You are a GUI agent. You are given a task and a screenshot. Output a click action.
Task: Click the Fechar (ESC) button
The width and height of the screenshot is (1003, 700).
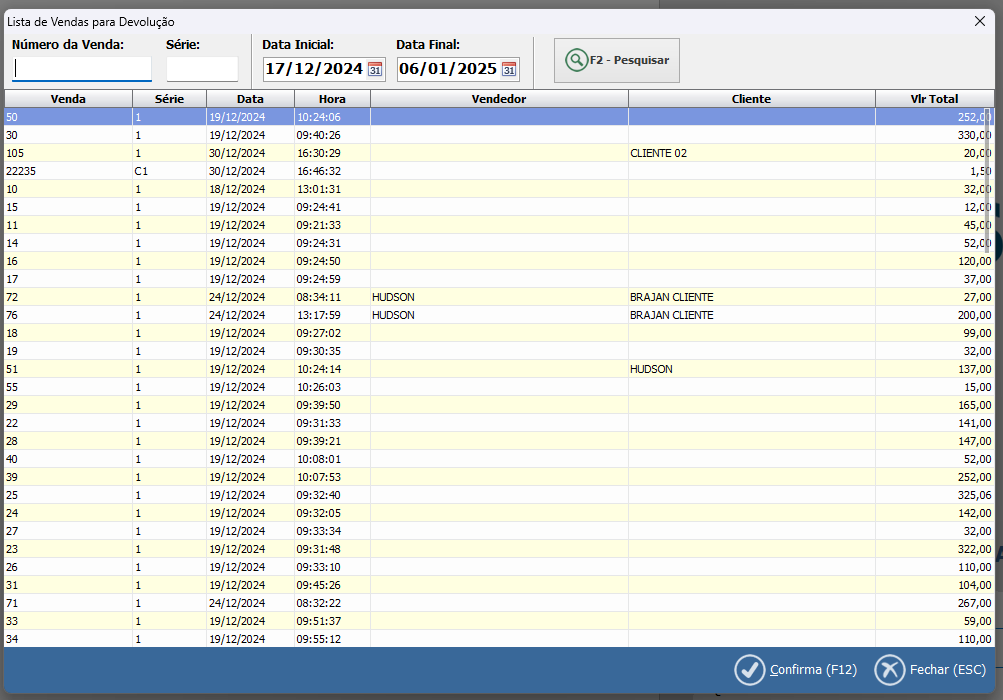click(x=931, y=670)
